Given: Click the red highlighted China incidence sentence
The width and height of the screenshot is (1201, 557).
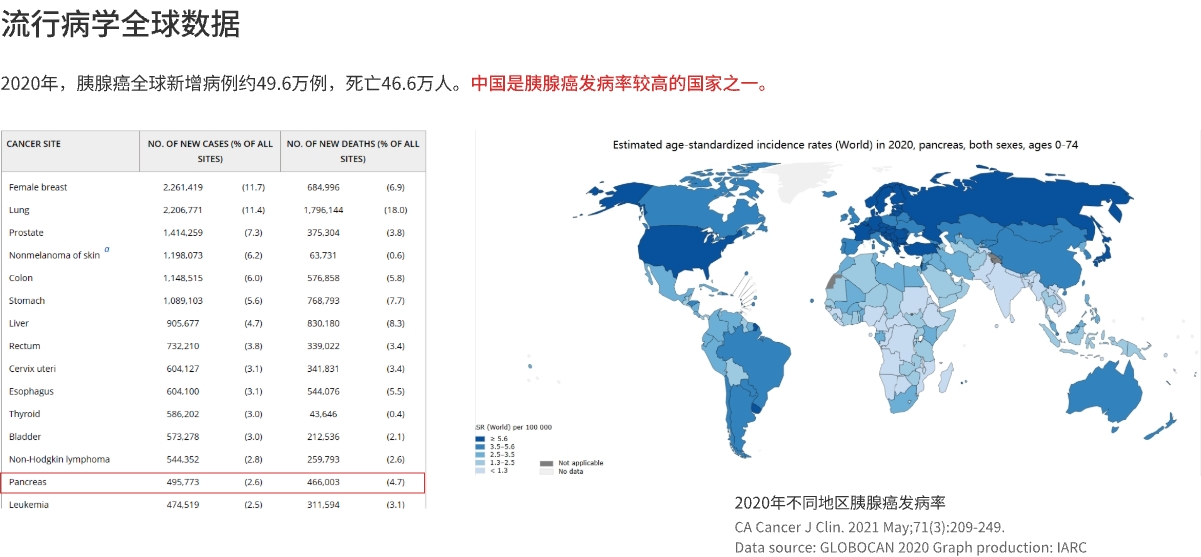Looking at the screenshot, I should 620,83.
